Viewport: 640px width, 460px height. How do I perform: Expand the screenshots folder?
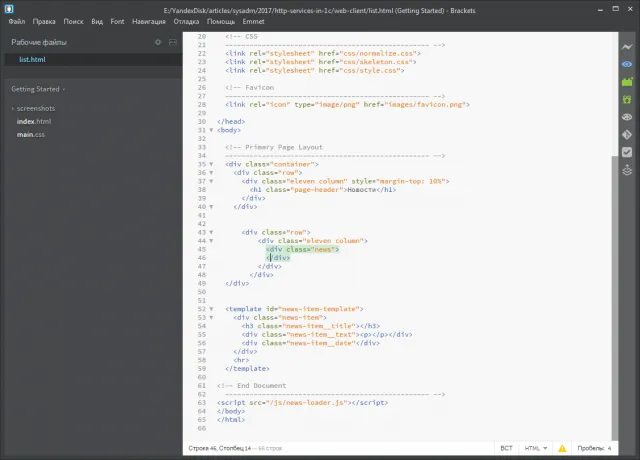tap(13, 109)
